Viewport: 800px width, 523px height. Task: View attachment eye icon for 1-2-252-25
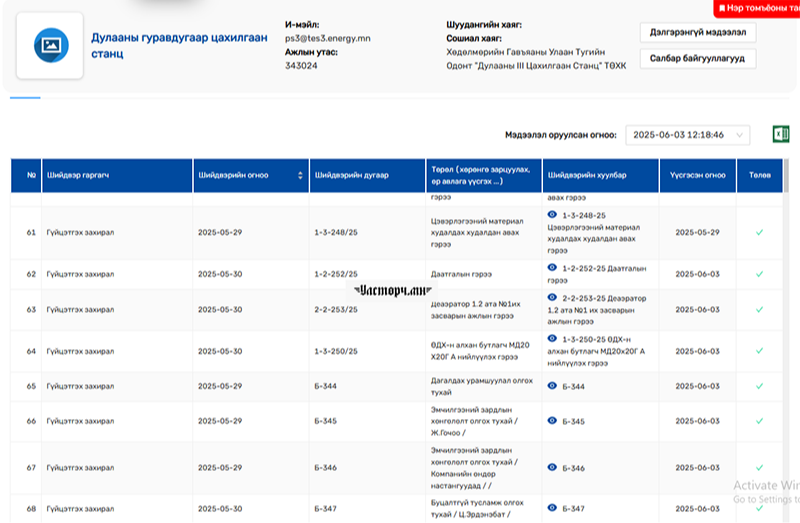[x=552, y=267]
